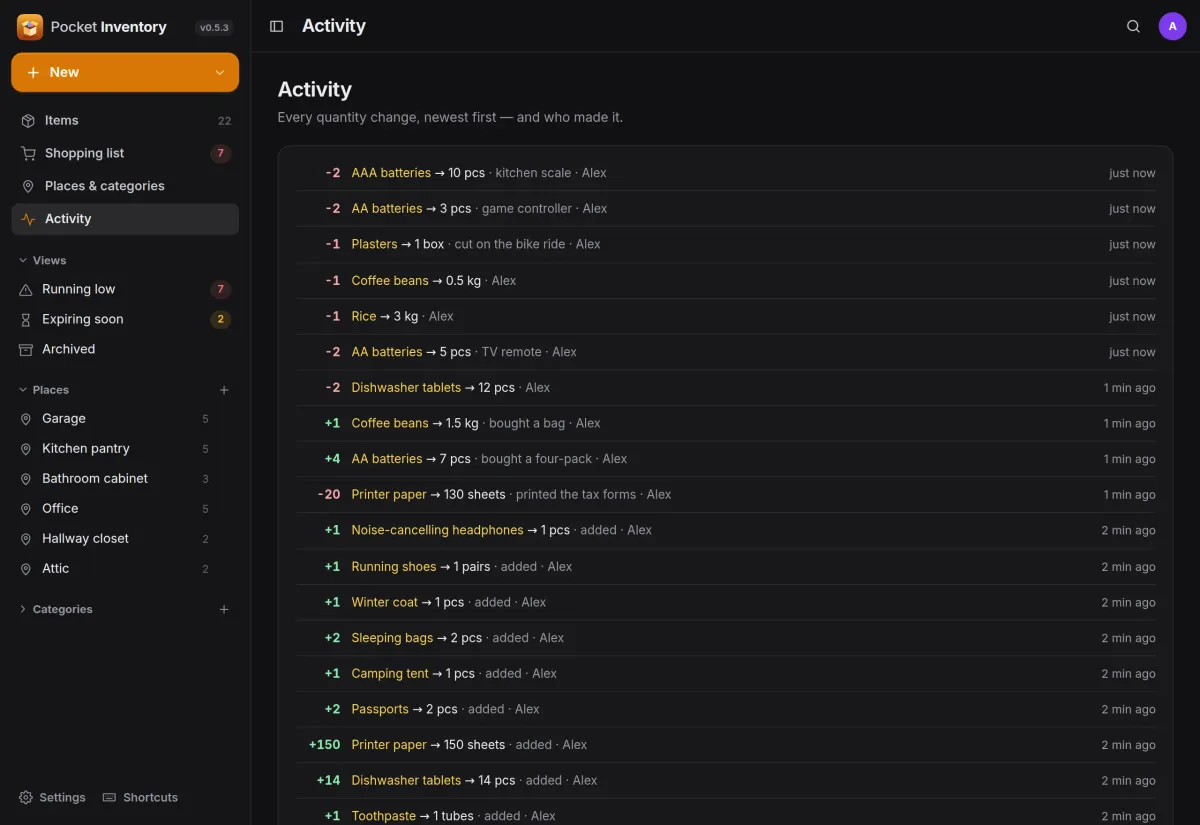Image resolution: width=1200 pixels, height=825 pixels.
Task: Open search with the magnifier icon
Action: [x=1133, y=26]
